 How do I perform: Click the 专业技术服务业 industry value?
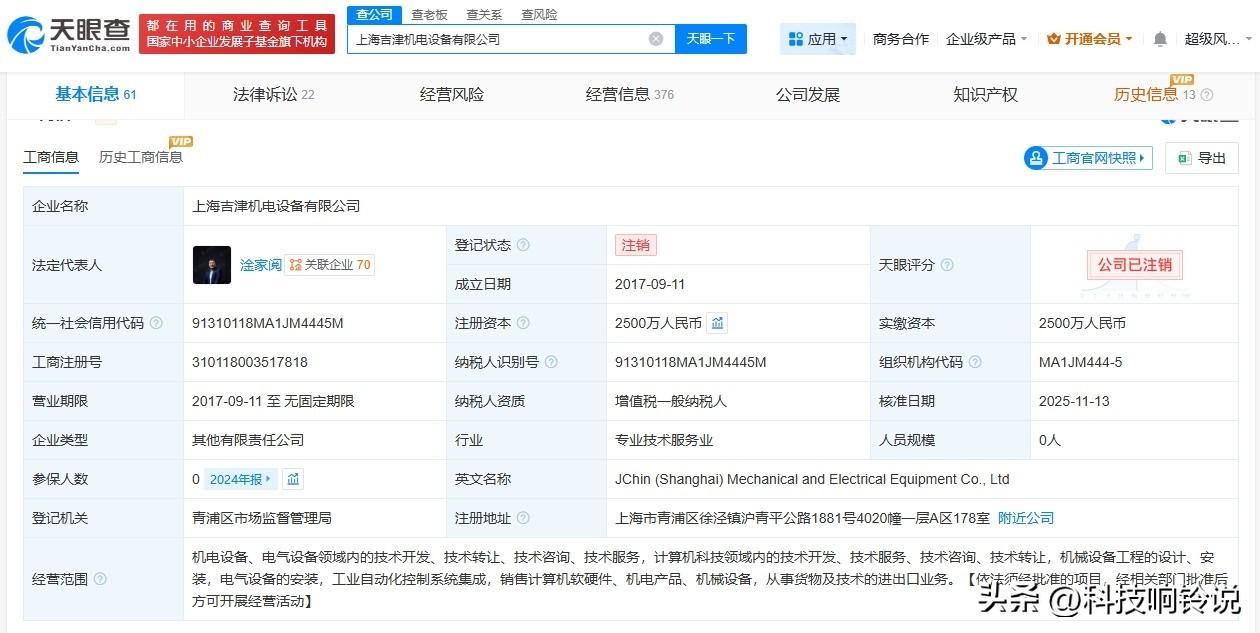pyautogui.click(x=664, y=440)
